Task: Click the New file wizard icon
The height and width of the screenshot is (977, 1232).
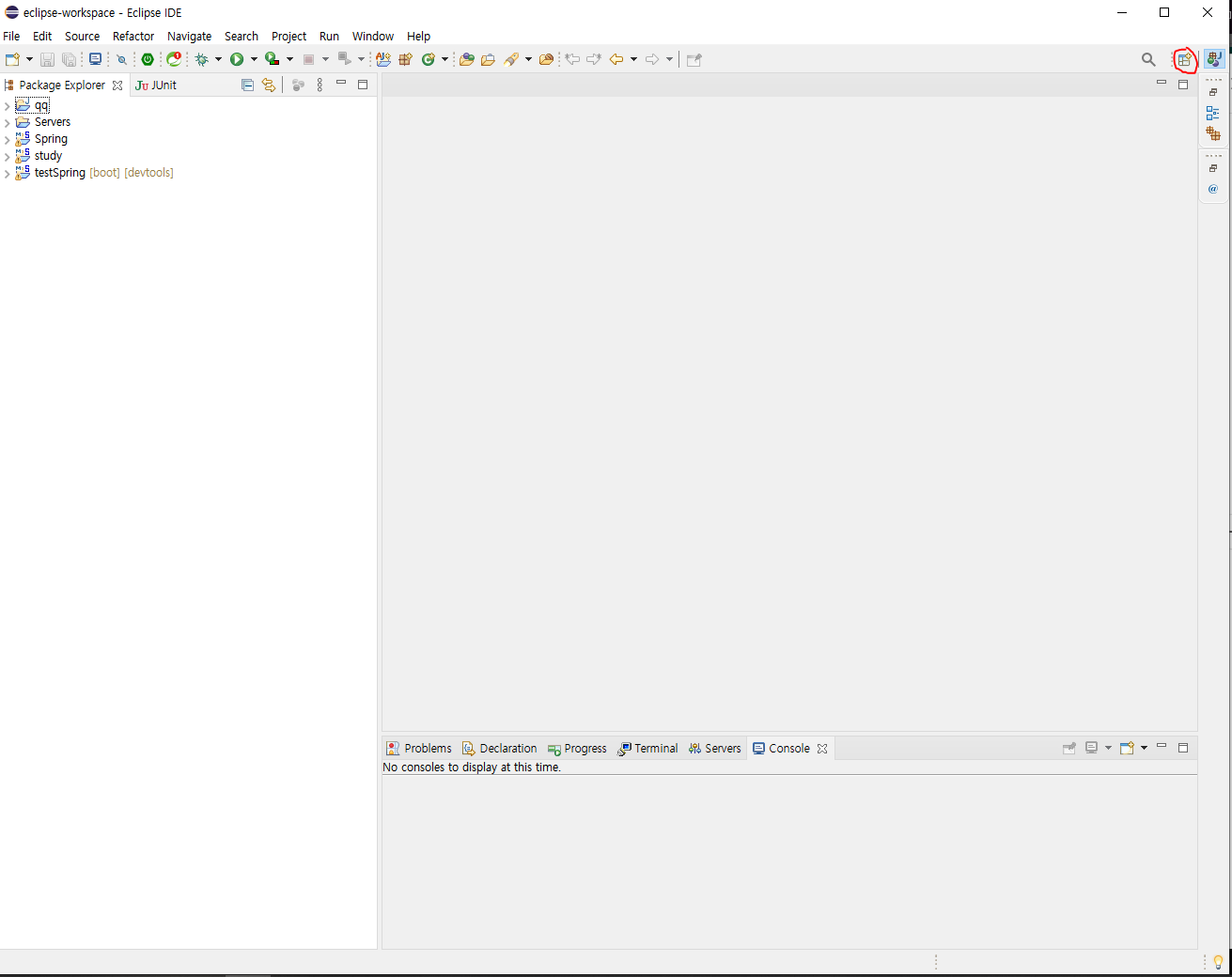Action: point(12,59)
